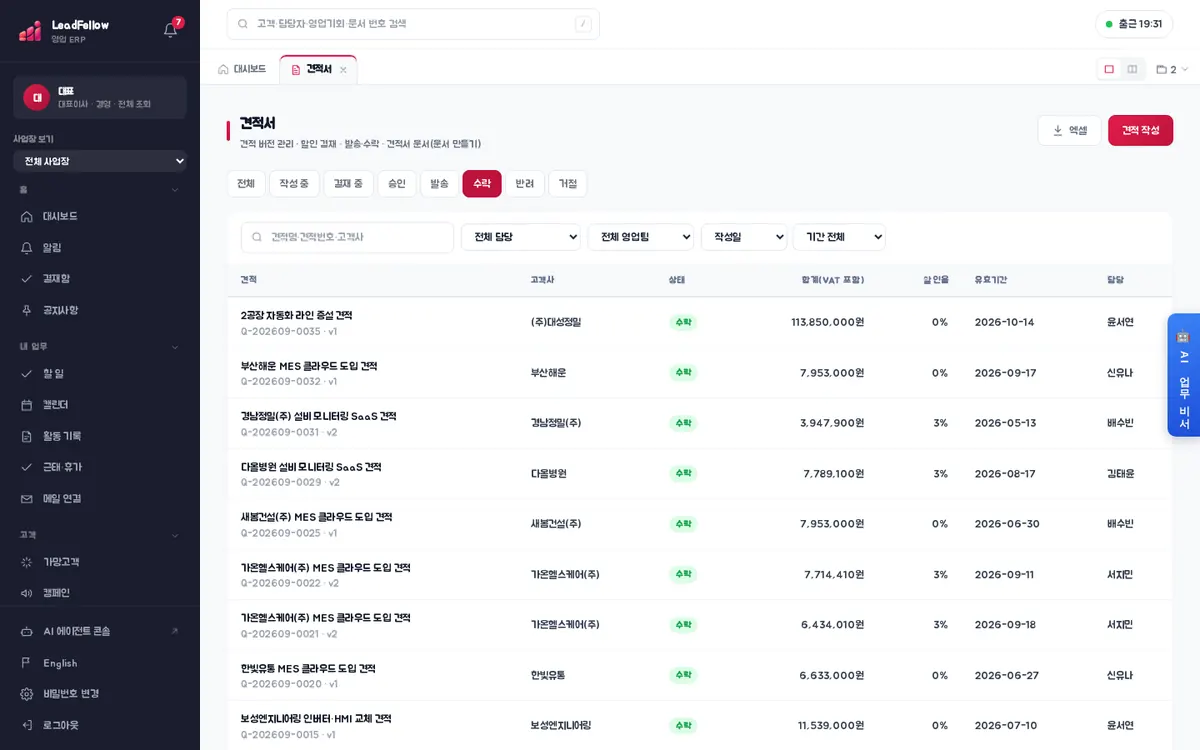Screen dimensions: 1200x750
Task: Open quote 2공장 자동화 라인 증설 견적
Action: (296, 316)
